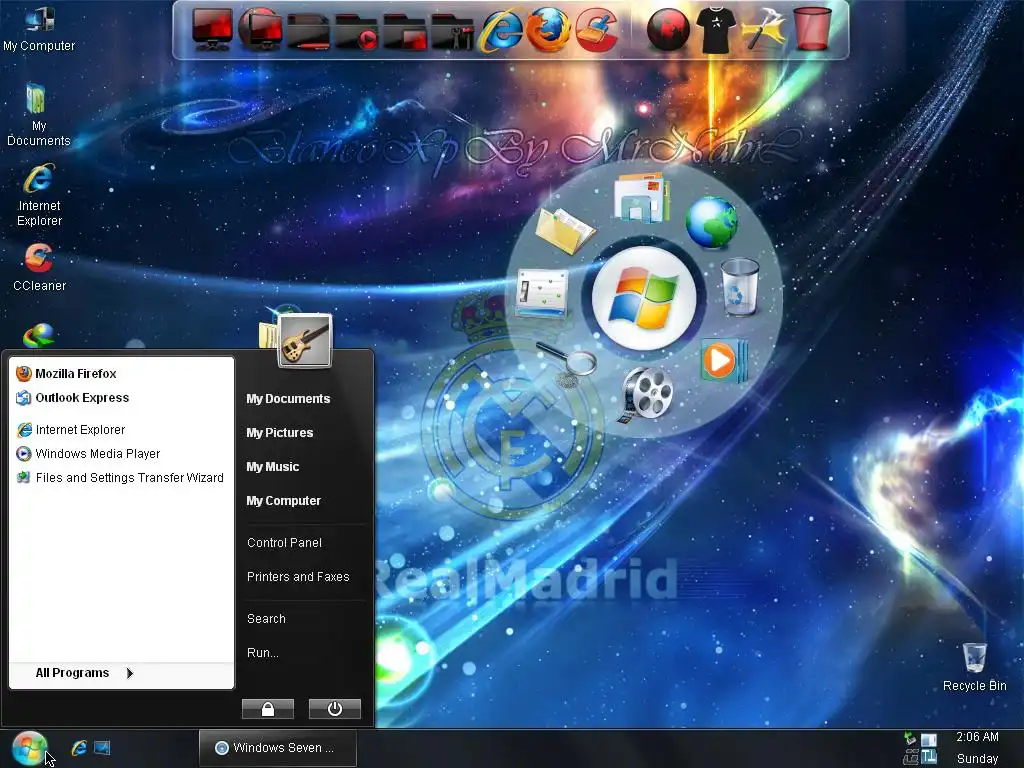Open My Documents desktop icon

(38, 114)
